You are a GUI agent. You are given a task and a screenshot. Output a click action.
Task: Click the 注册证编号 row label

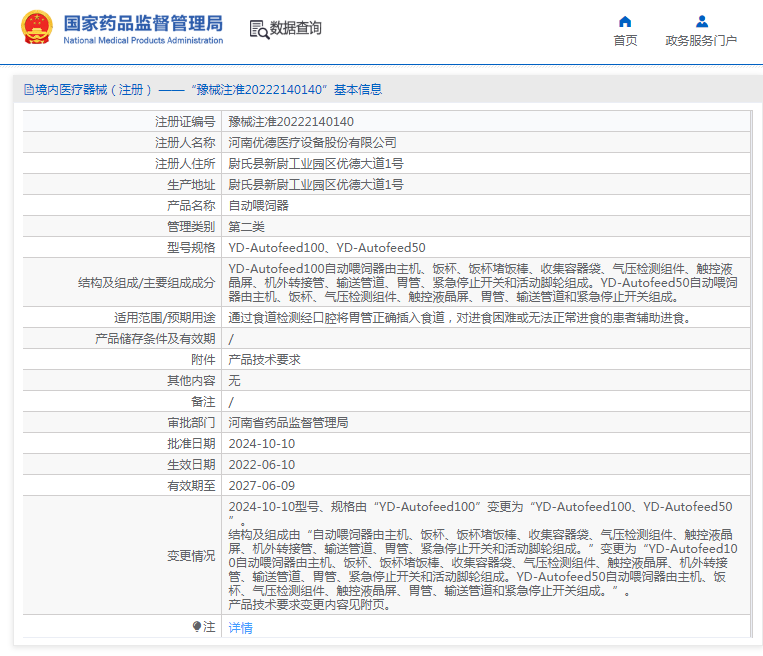tap(185, 122)
